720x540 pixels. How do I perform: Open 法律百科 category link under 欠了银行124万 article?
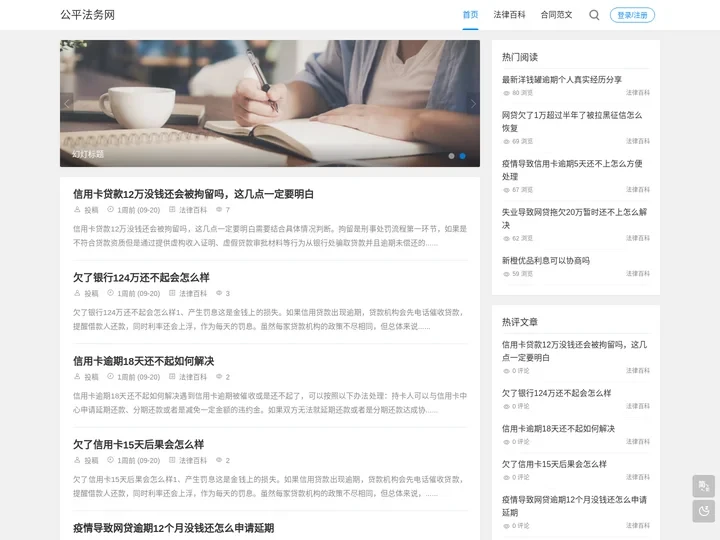pyautogui.click(x=193, y=293)
